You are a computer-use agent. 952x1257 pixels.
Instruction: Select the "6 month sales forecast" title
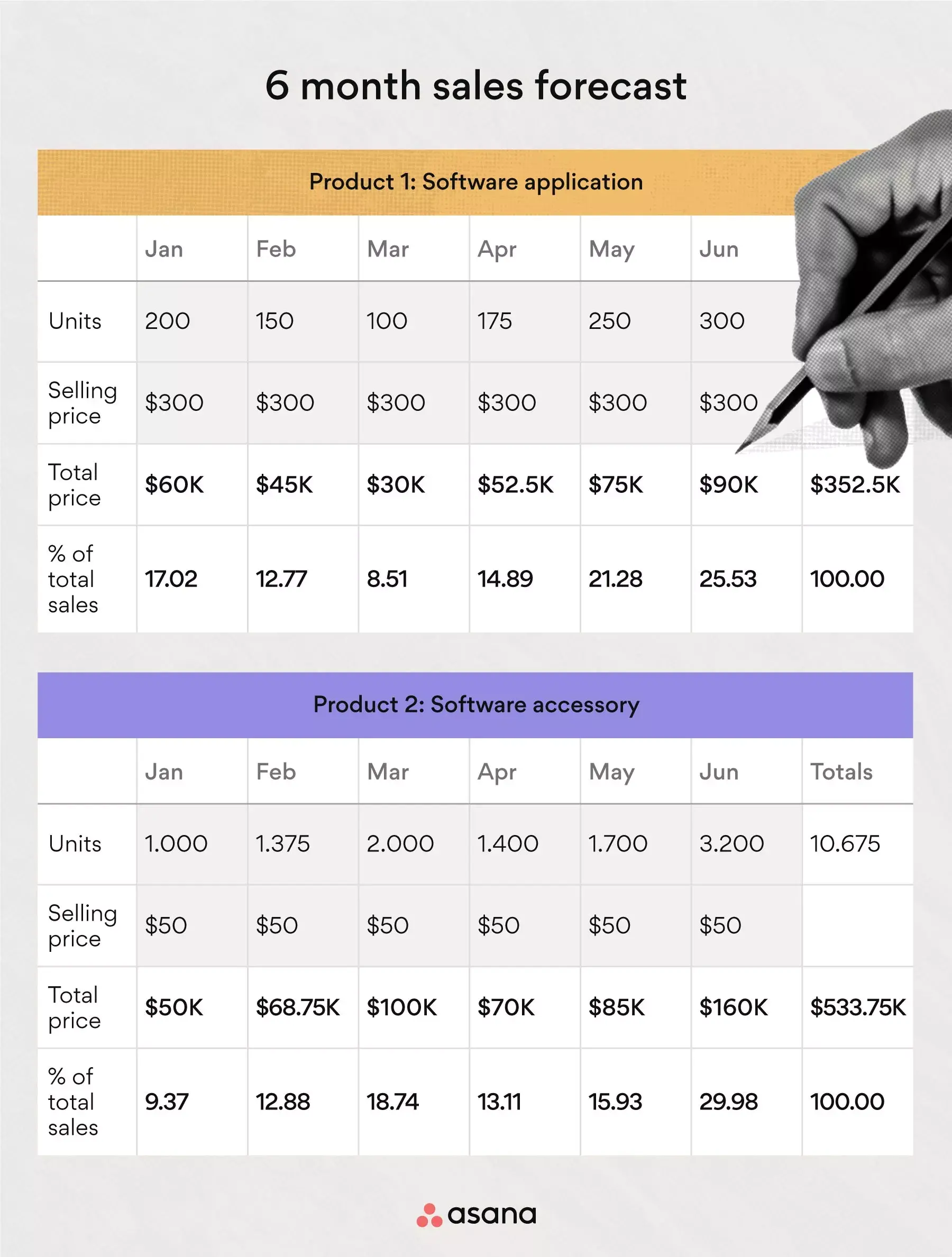475,86
